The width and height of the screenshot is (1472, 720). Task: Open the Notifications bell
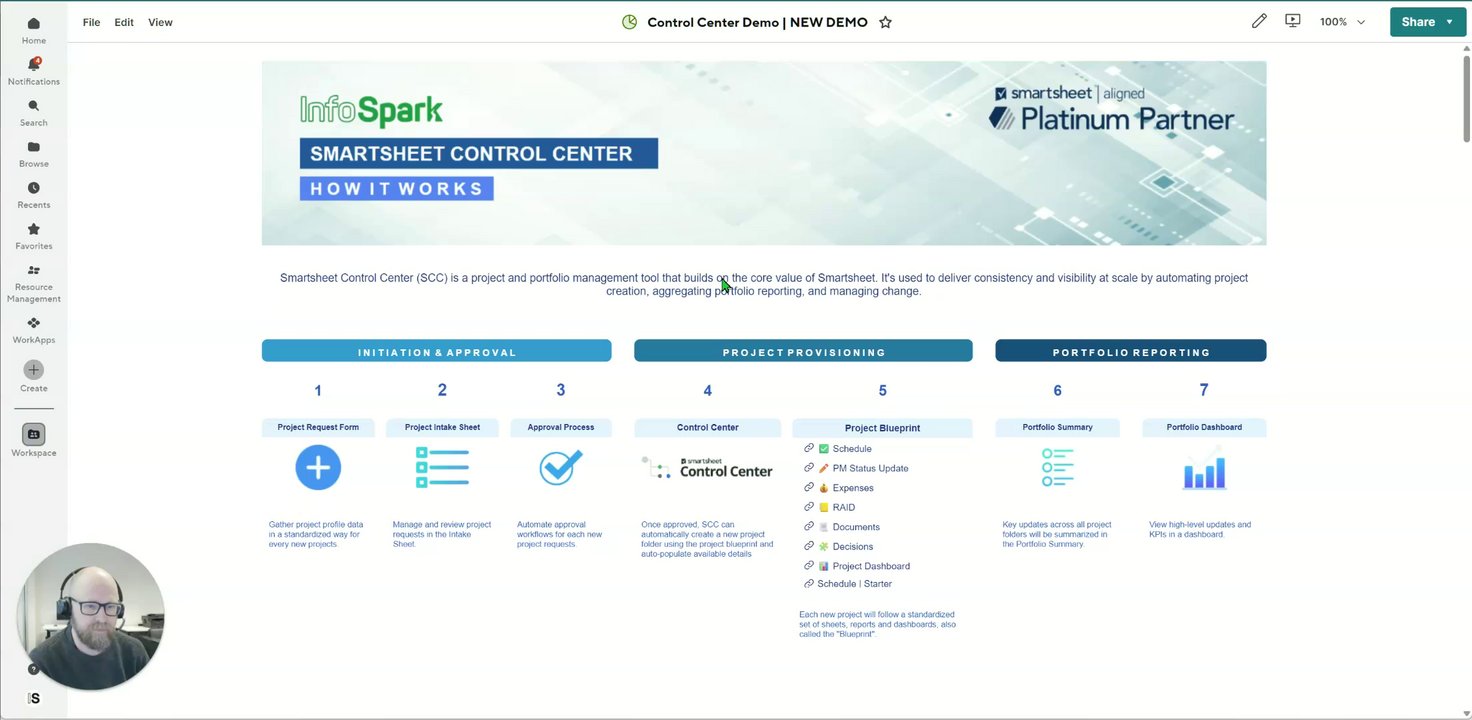tap(33, 72)
